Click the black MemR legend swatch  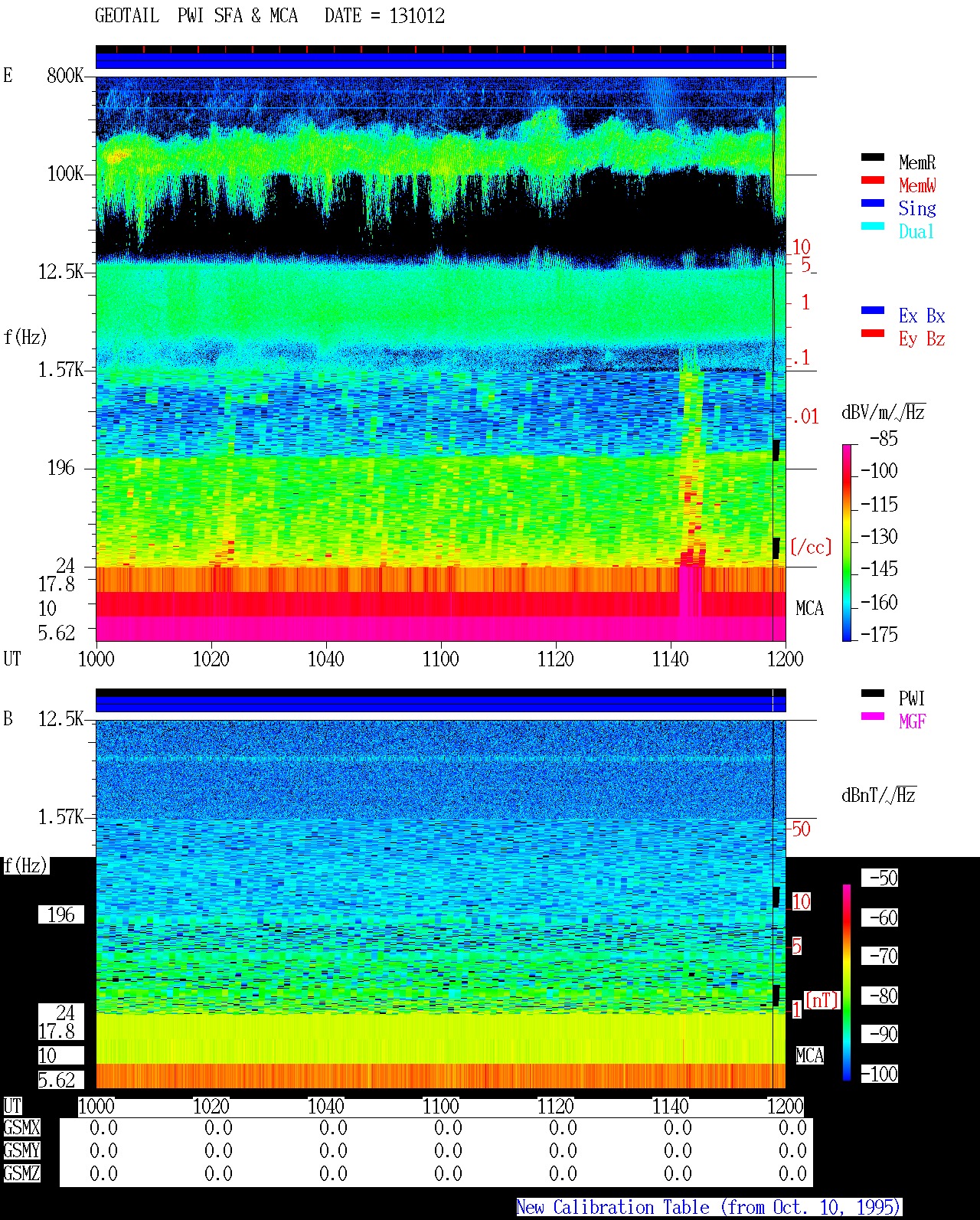click(x=873, y=158)
